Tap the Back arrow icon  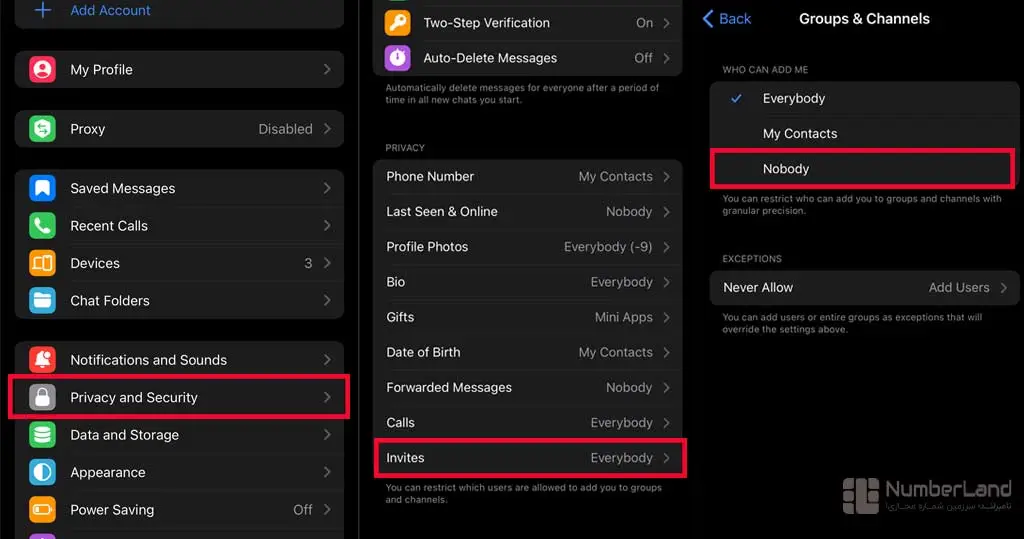(707, 18)
